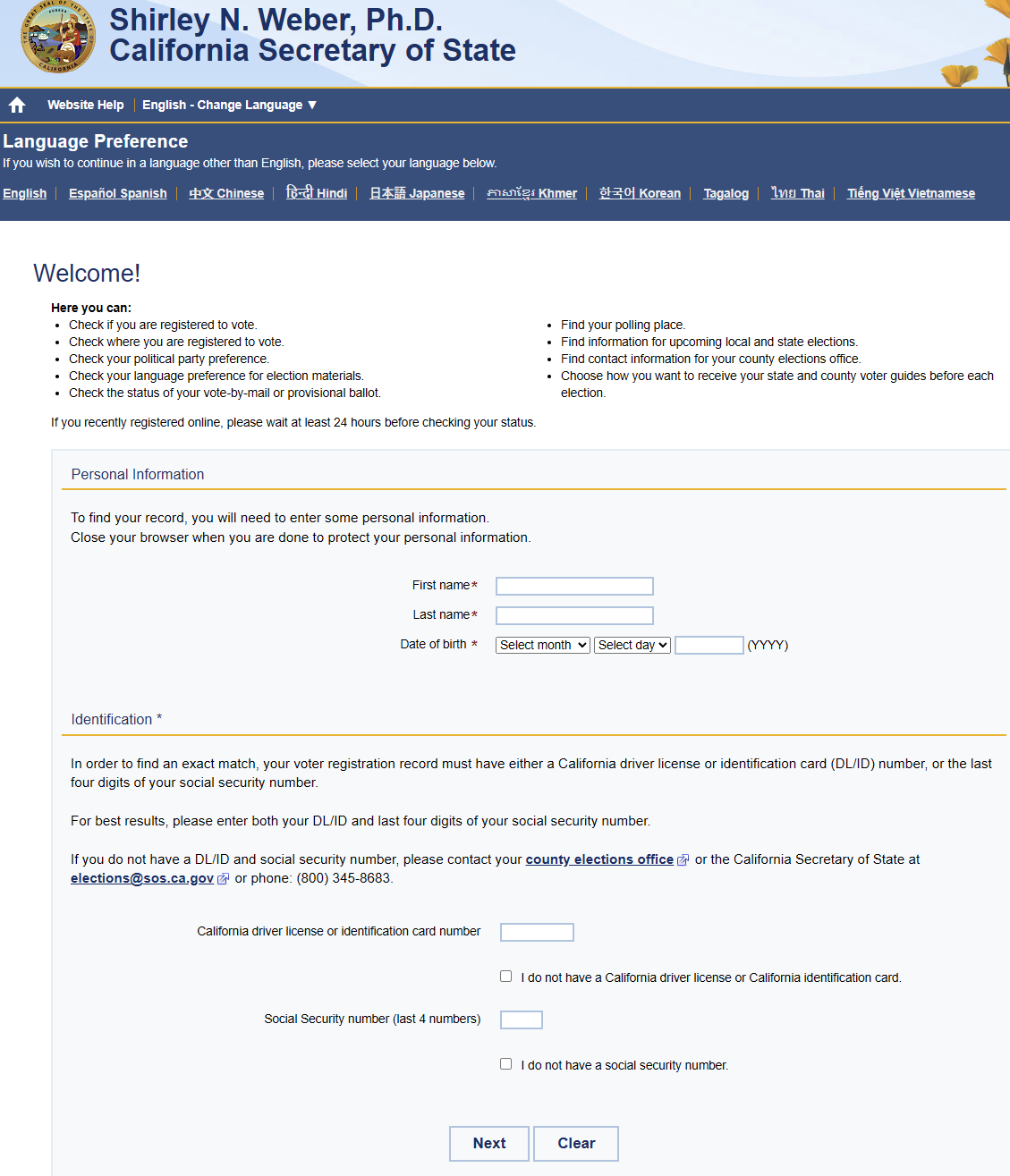This screenshot has height=1176, width=1010.
Task: Click the 'Welcome!' heading
Action: point(87,273)
